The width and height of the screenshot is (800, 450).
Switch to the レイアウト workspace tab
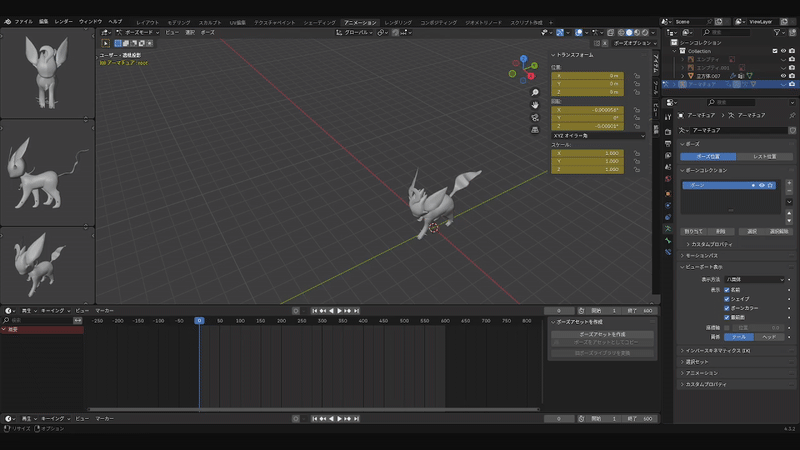point(146,21)
